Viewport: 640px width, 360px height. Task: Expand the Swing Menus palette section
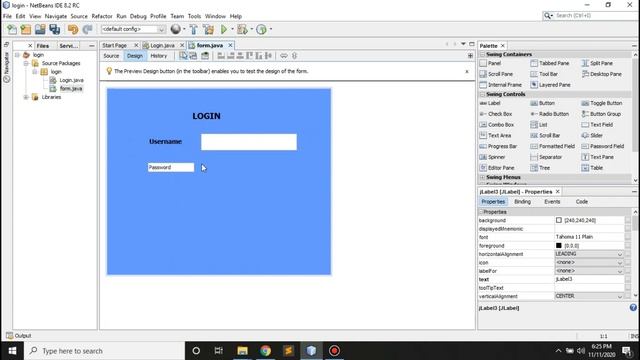[482, 178]
